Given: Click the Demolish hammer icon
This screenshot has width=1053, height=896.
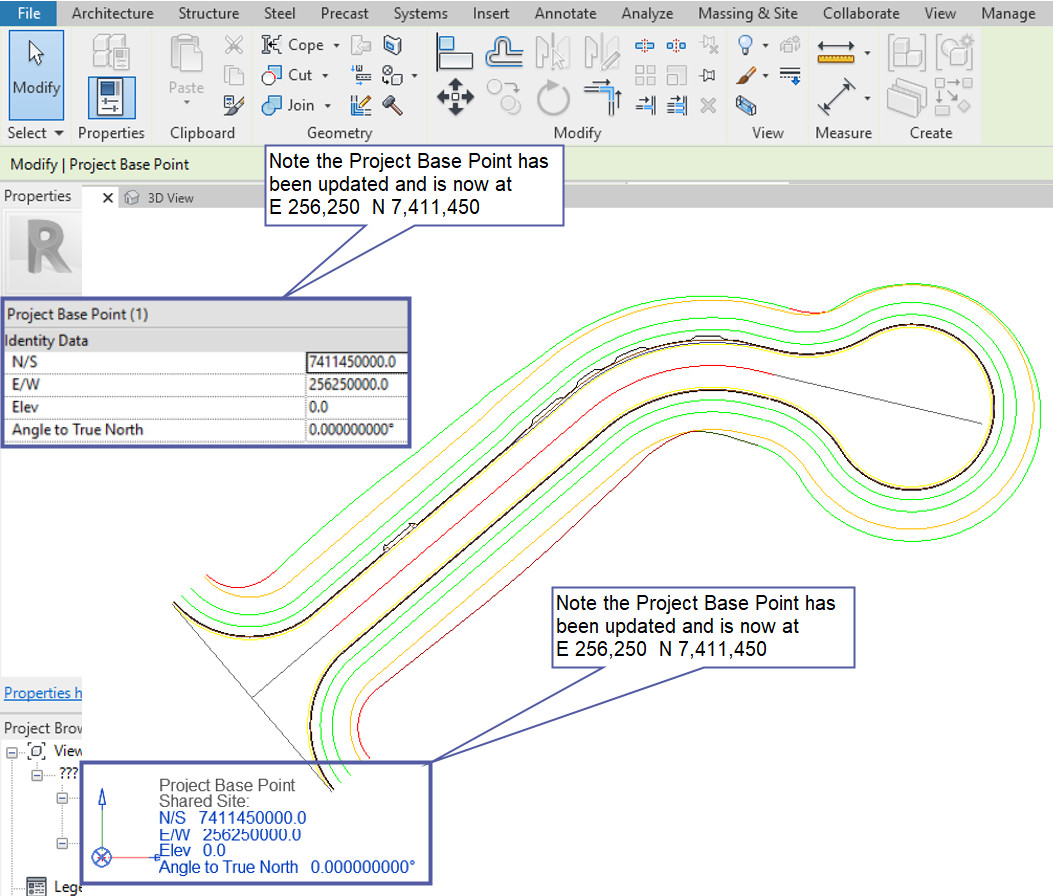Looking at the screenshot, I should 393,105.
